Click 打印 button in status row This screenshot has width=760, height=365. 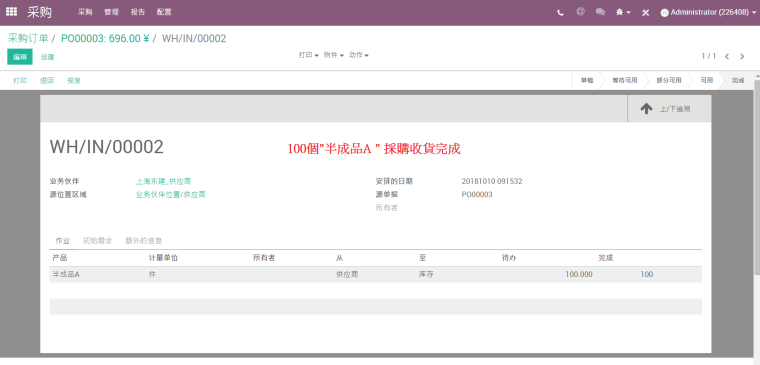pos(20,80)
